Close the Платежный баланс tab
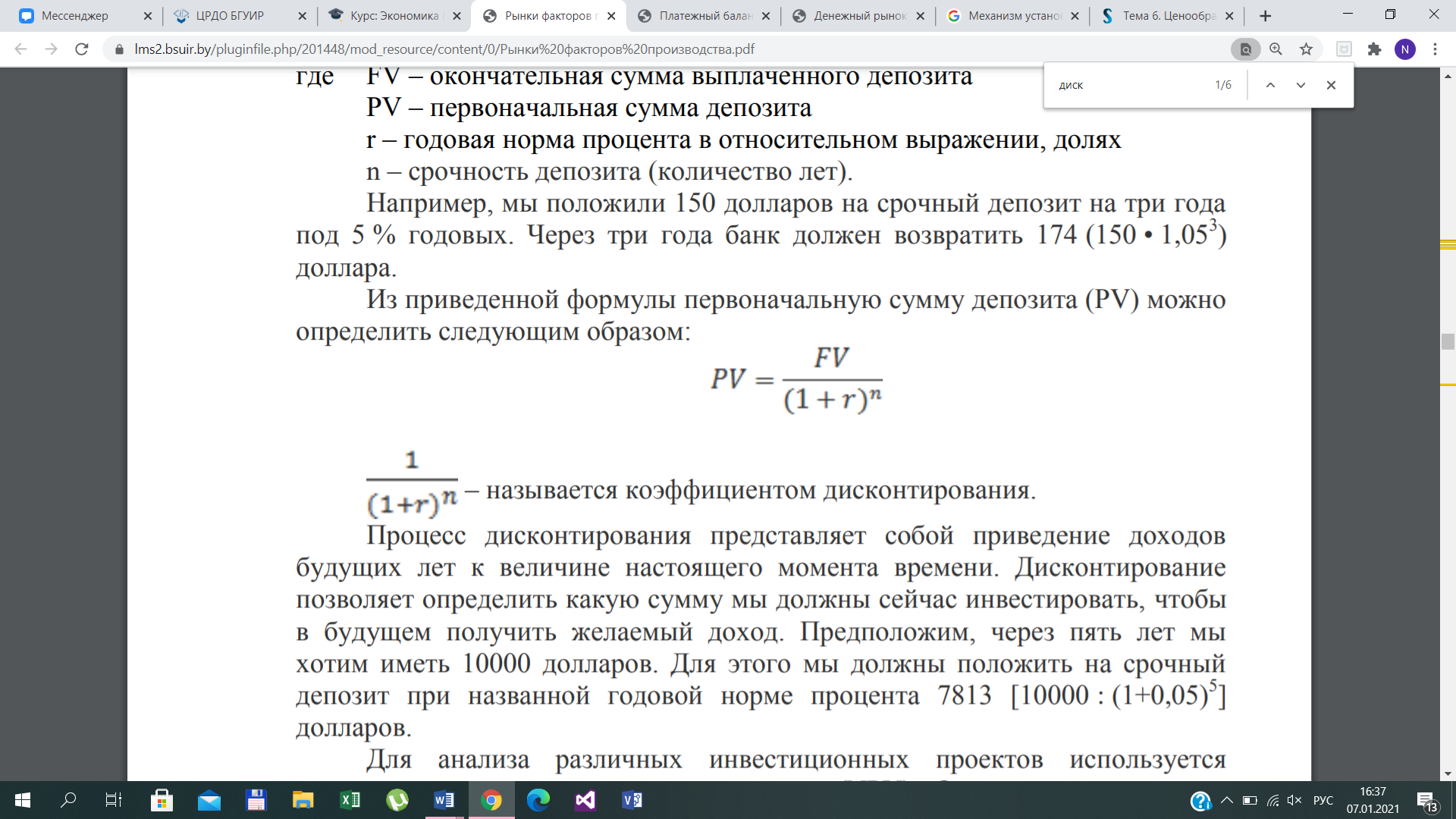1456x819 pixels. [766, 16]
